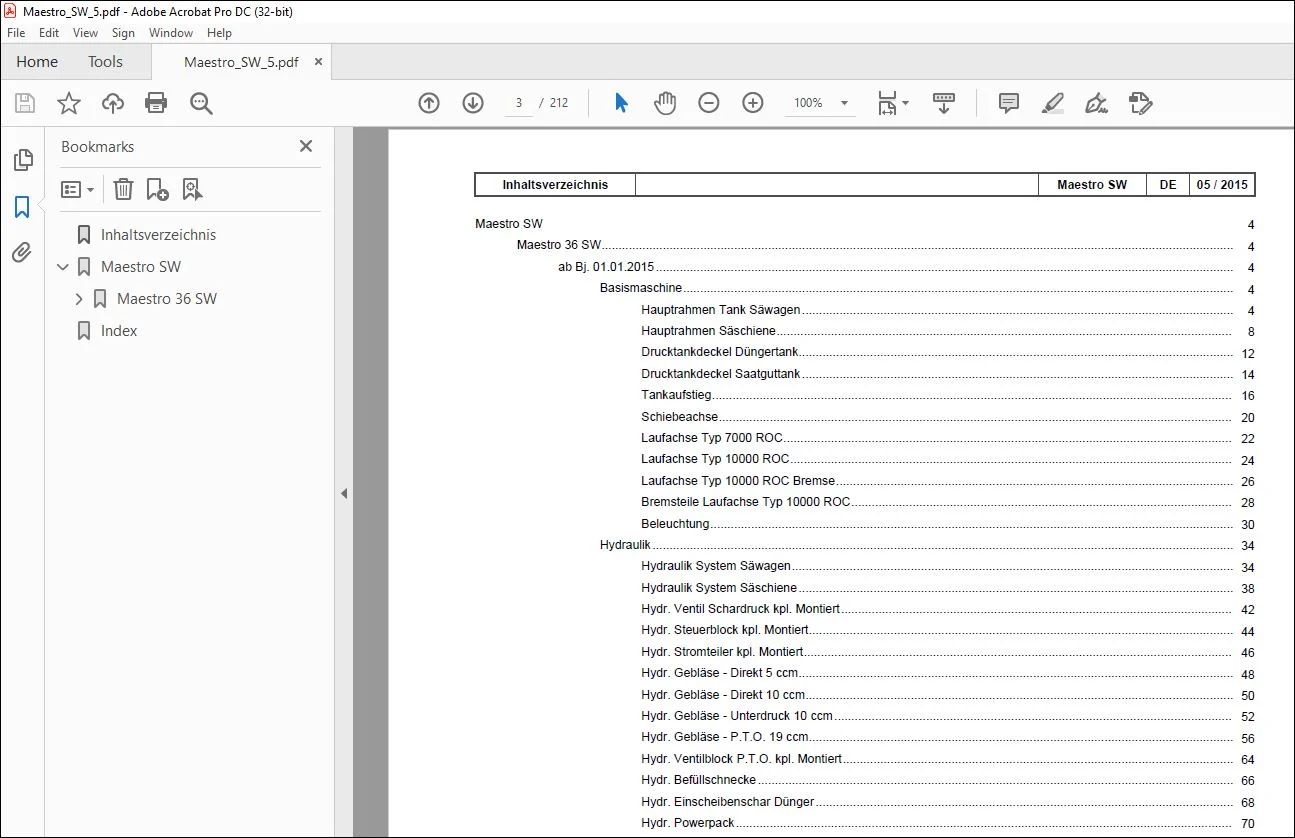Select the Maestro_SW_5.pdf document tab

pos(241,62)
